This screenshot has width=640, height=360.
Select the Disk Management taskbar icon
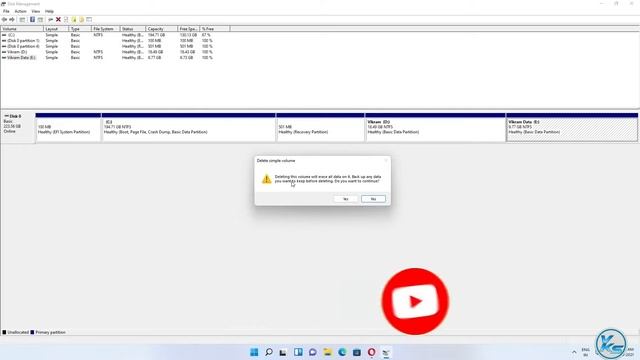click(386, 352)
